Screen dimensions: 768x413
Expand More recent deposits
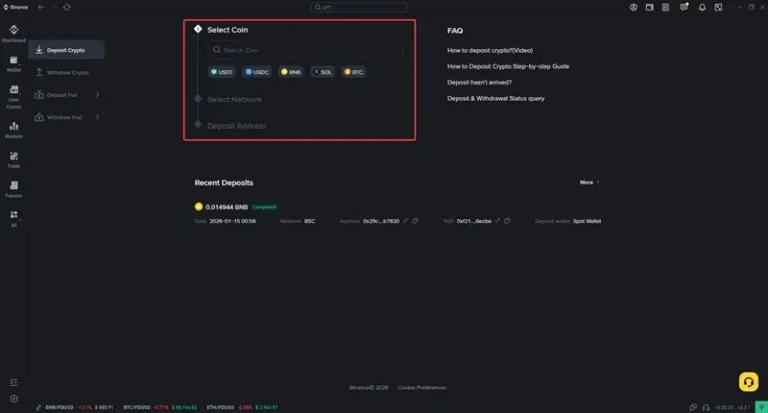coord(590,183)
